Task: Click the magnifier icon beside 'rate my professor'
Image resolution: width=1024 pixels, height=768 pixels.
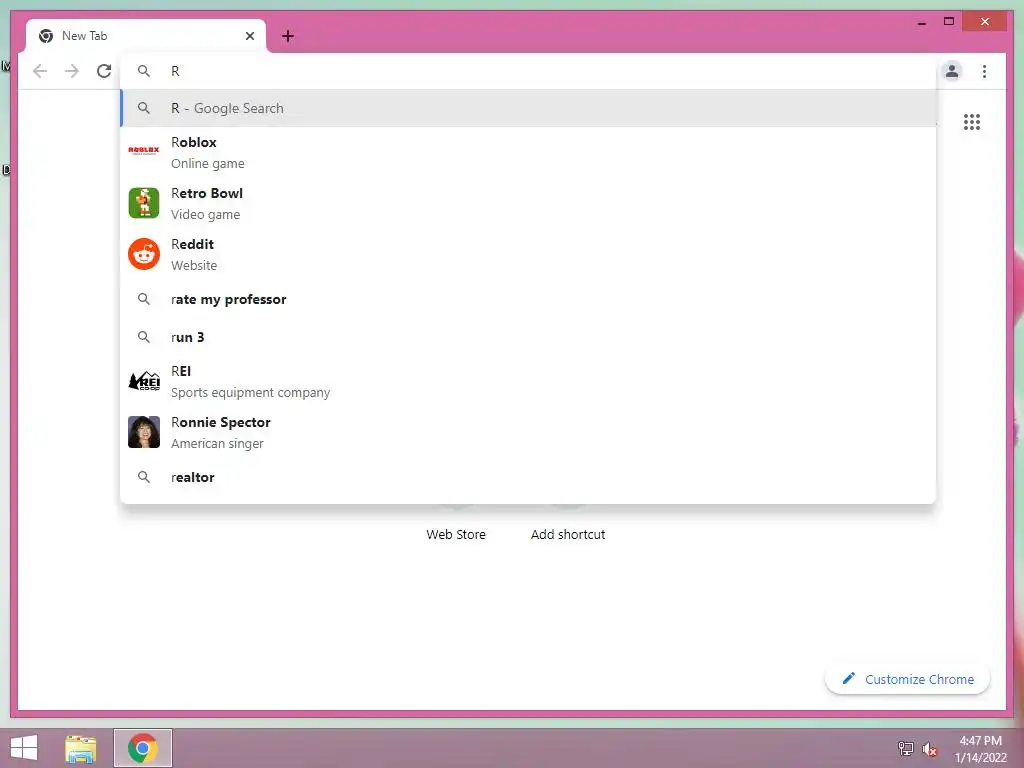Action: pyautogui.click(x=144, y=299)
